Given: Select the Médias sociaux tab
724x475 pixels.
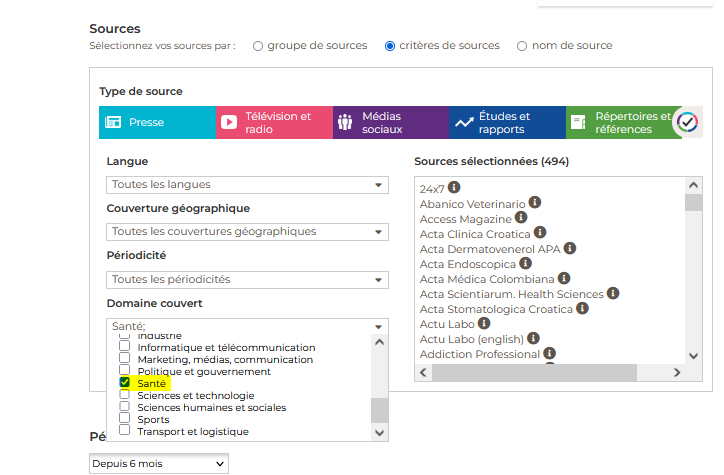Looking at the screenshot, I should click(390, 122).
